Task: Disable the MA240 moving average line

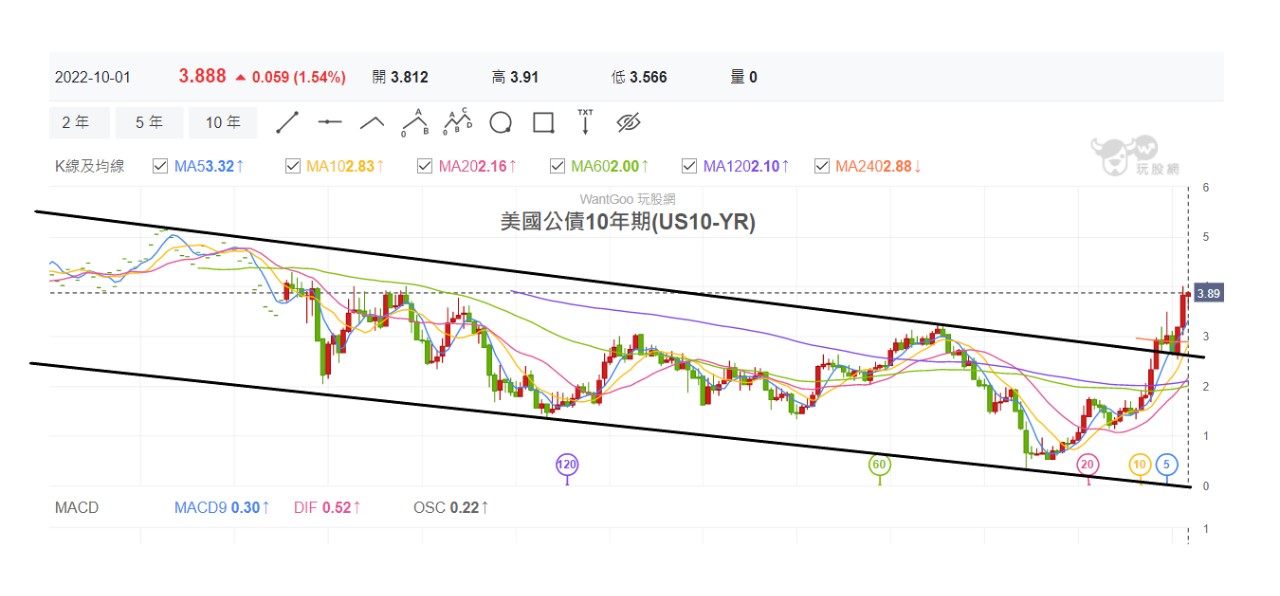Action: tap(822, 166)
